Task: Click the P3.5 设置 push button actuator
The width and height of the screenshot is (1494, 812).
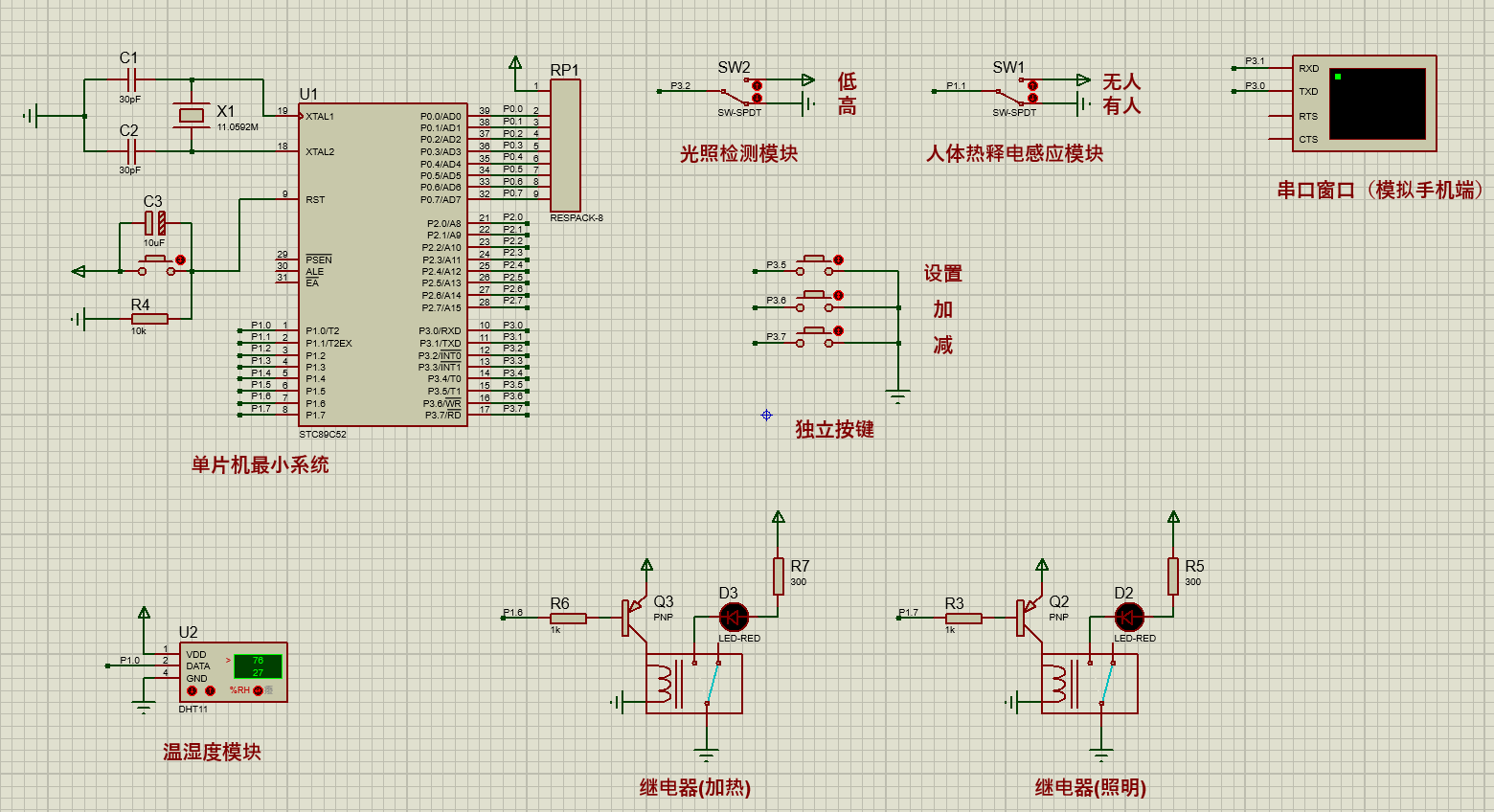Action: [x=838, y=259]
